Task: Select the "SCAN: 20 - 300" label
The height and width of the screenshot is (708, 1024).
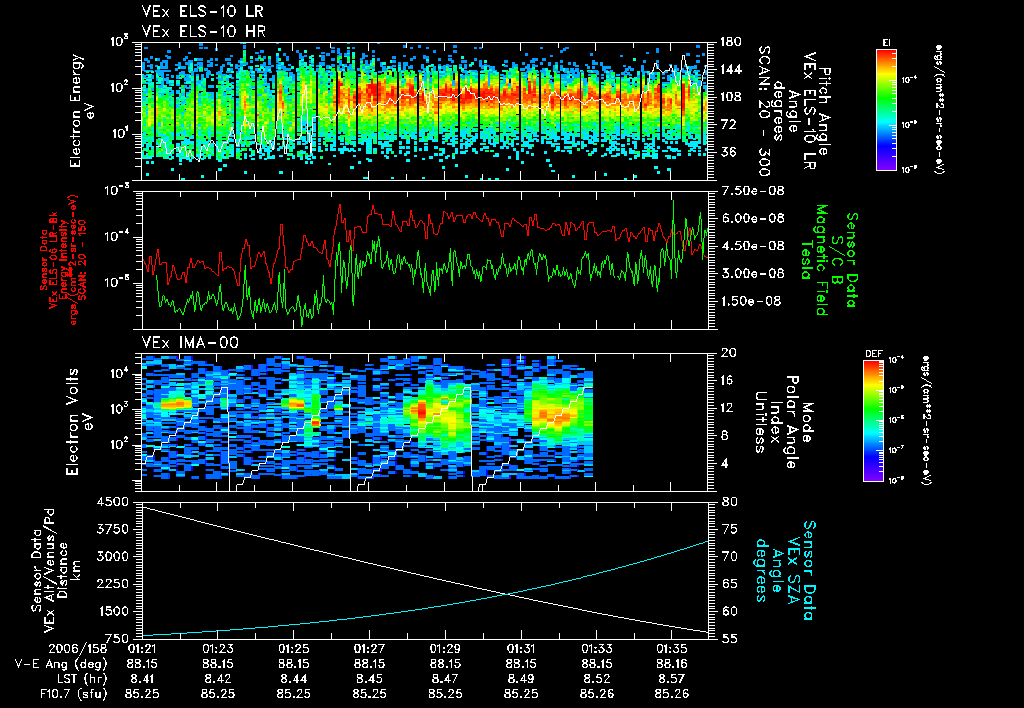Action: (763, 111)
